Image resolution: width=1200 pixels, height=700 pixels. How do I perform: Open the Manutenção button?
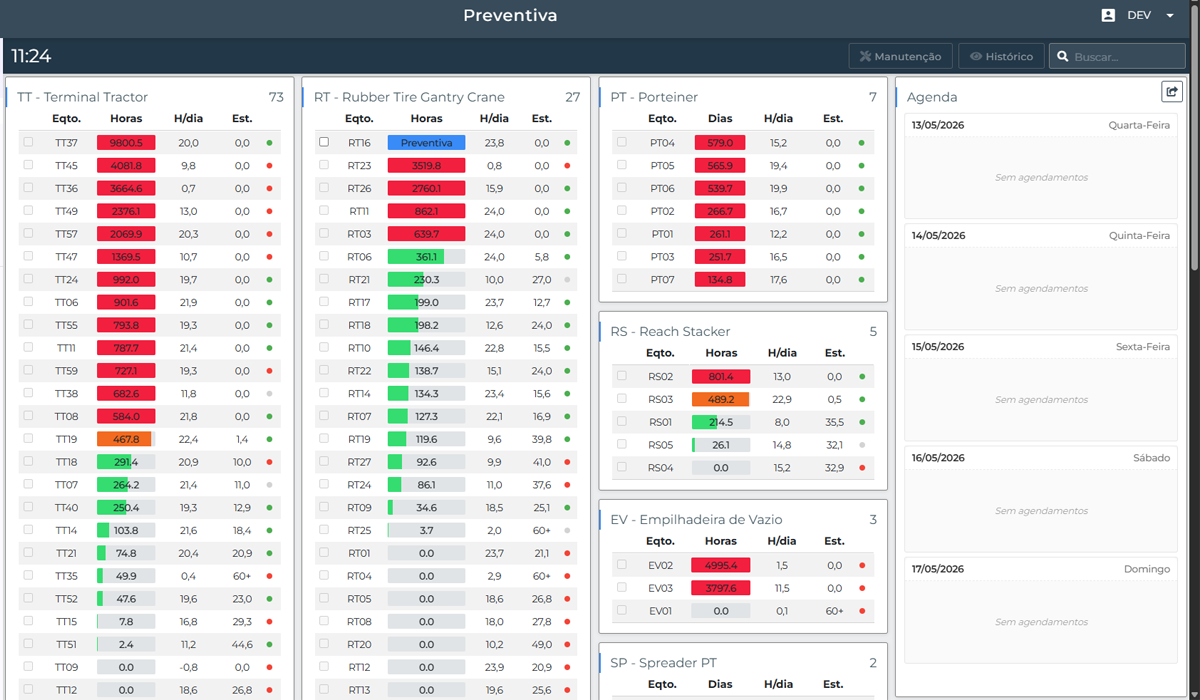(901, 56)
